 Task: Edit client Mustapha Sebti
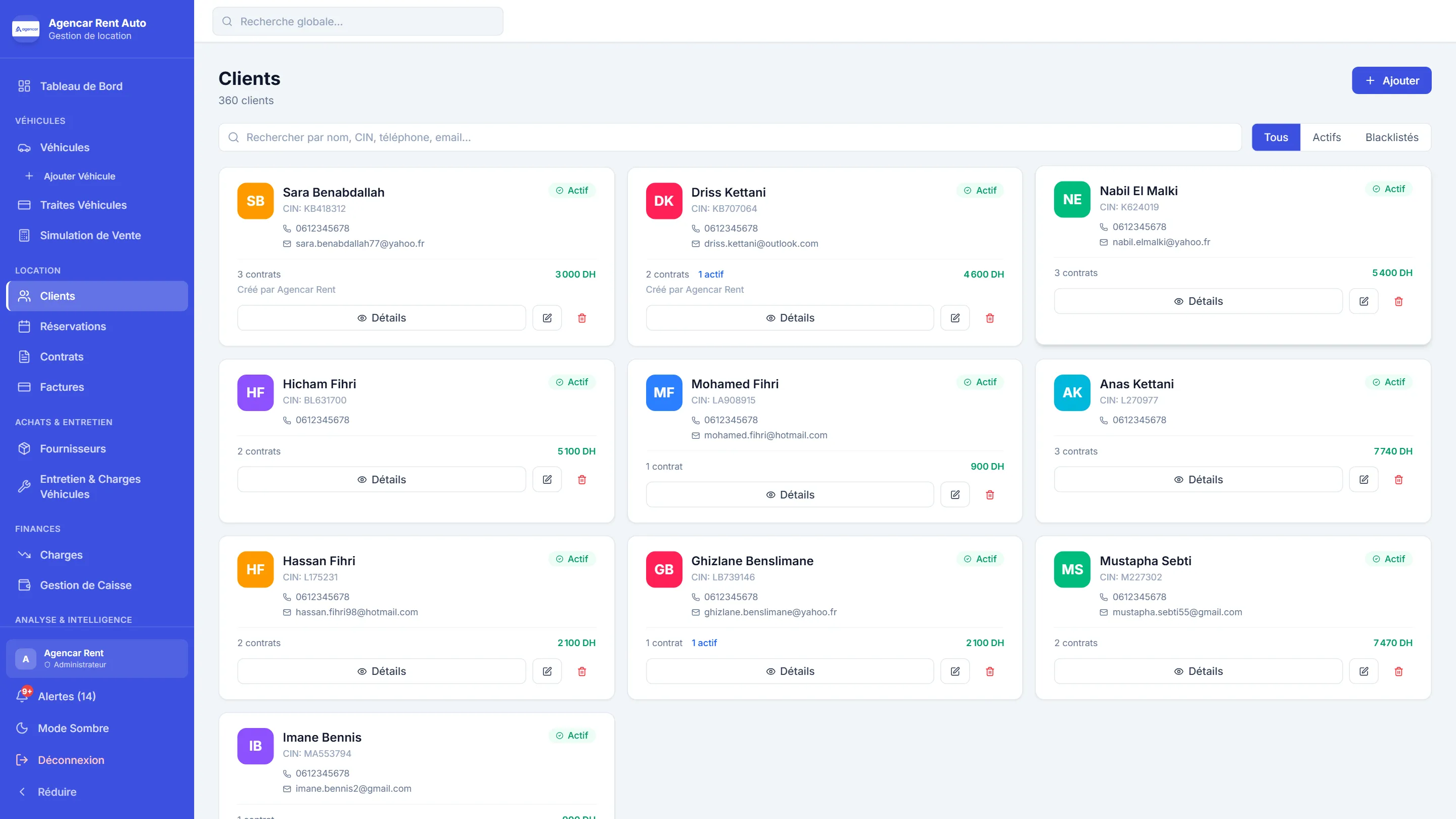pos(1364,671)
